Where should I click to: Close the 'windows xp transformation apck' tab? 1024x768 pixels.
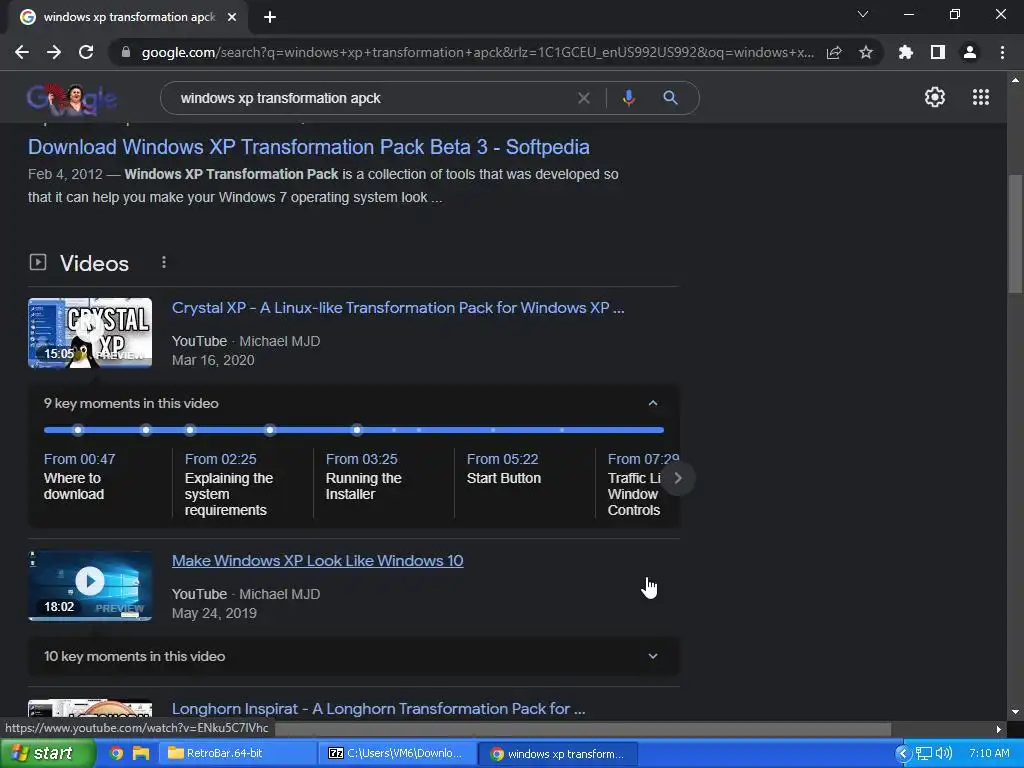coord(232,17)
